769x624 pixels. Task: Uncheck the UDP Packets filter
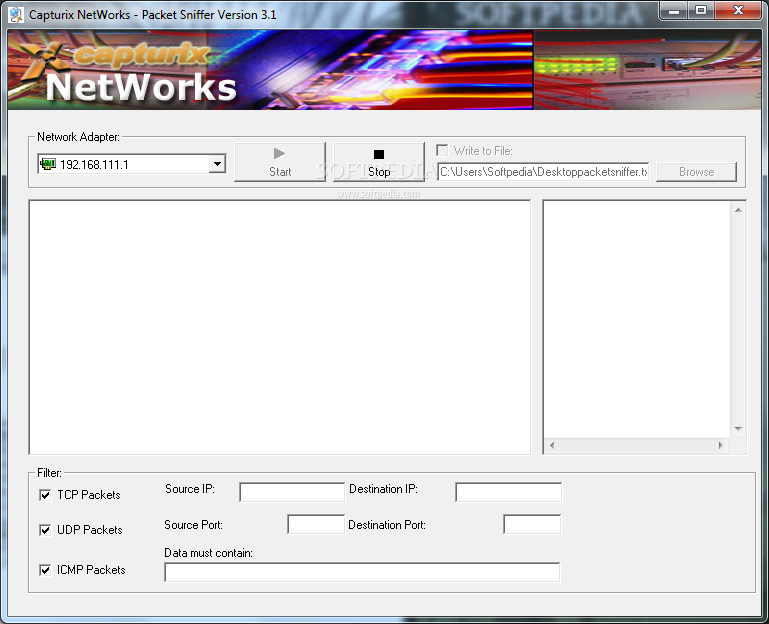45,530
